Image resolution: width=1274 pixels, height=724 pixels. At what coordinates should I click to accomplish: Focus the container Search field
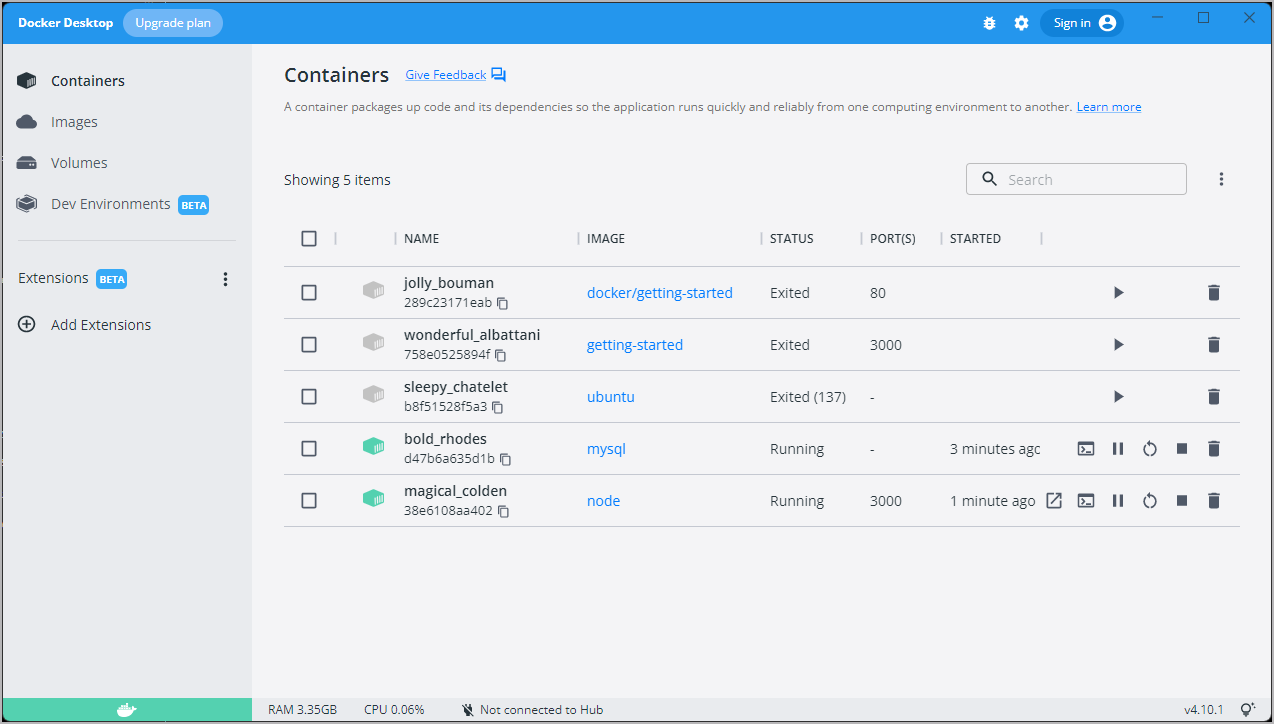point(1076,179)
